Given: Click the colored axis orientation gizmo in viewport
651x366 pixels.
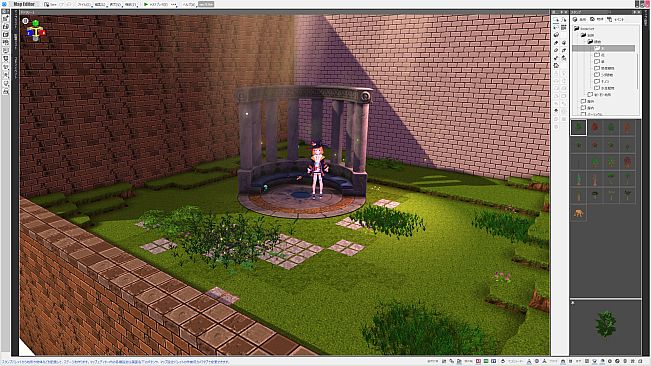Looking at the screenshot, I should pos(36,31).
